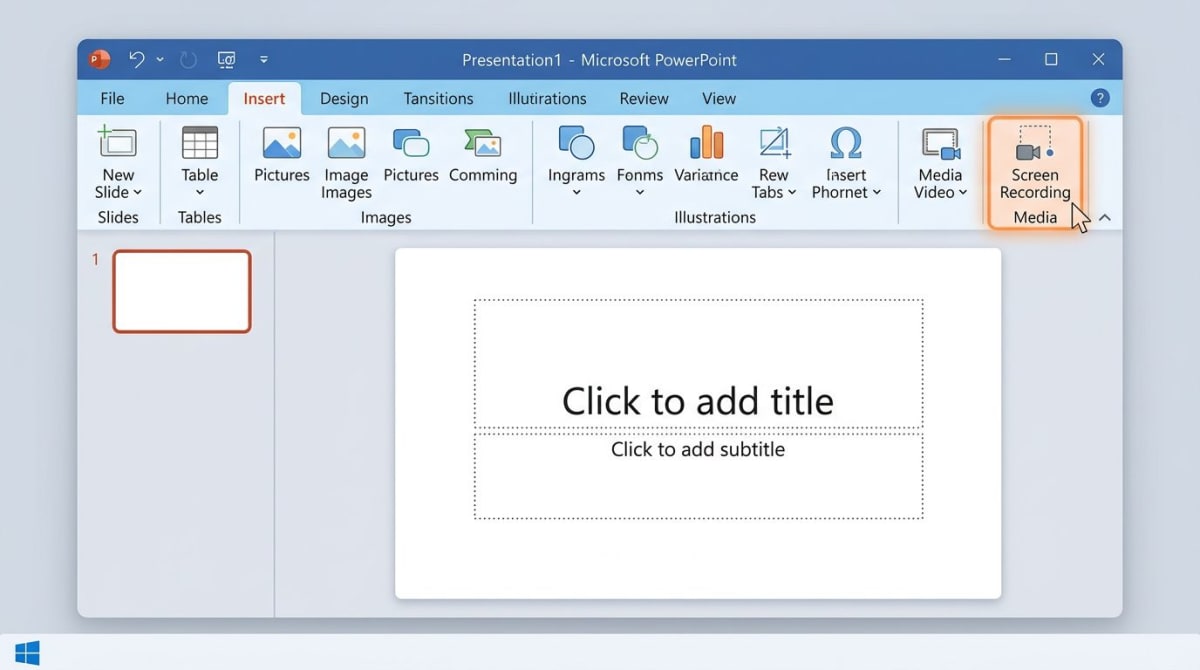The width and height of the screenshot is (1200, 670).
Task: Open the File menu
Action: coord(111,98)
